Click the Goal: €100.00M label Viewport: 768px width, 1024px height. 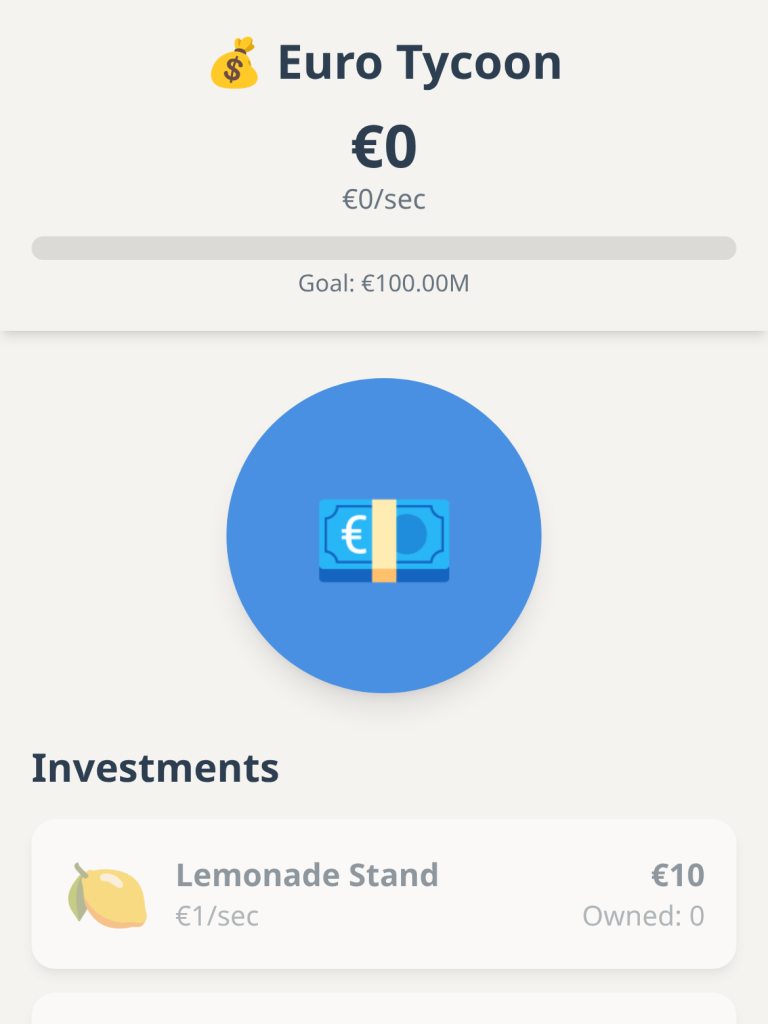(x=384, y=284)
